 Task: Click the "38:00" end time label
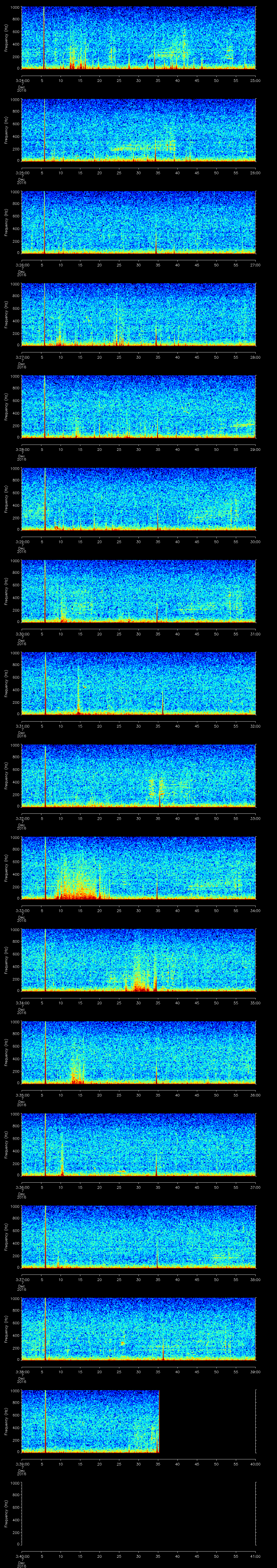click(255, 1279)
